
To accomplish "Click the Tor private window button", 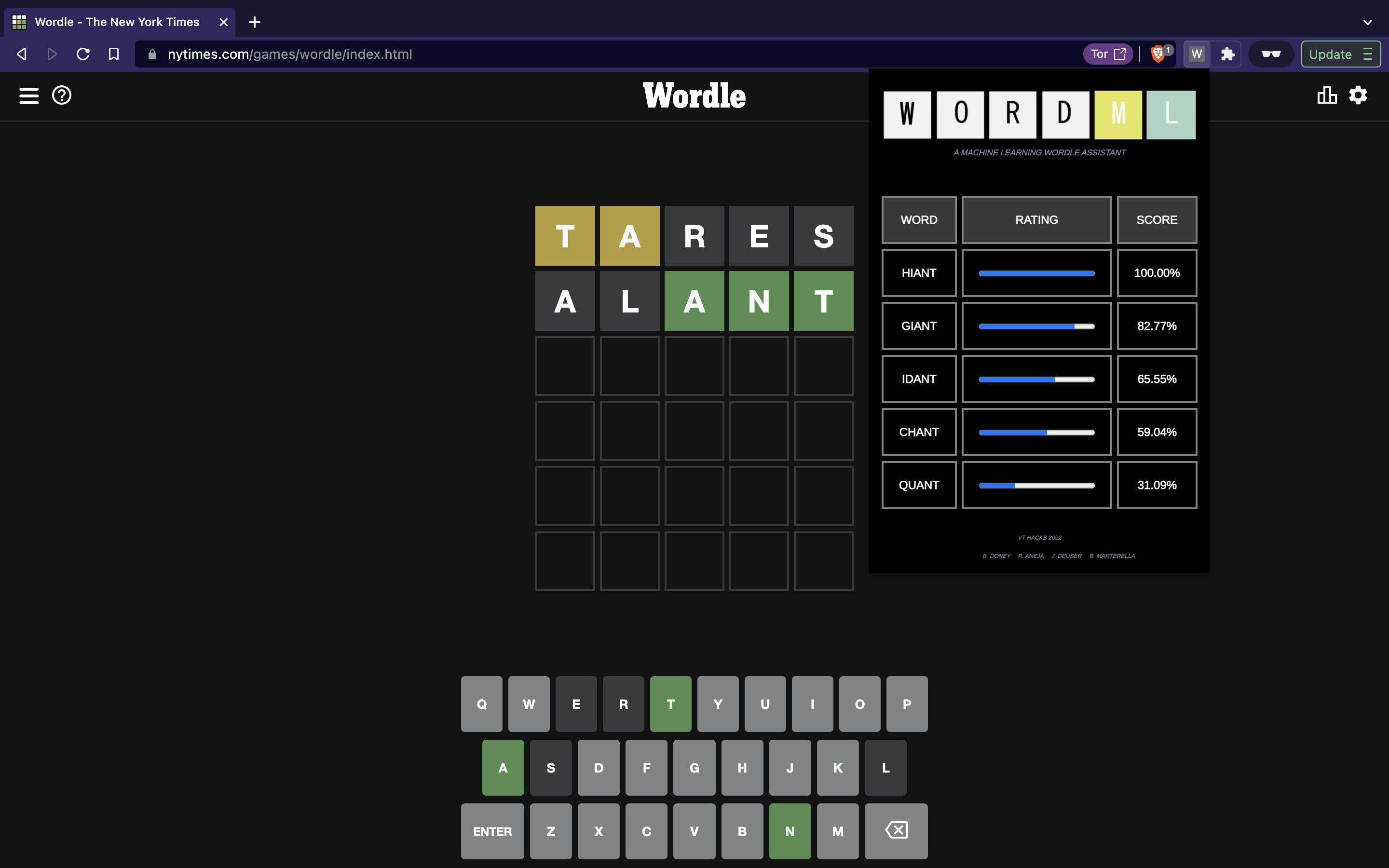I will pyautogui.click(x=1107, y=54).
